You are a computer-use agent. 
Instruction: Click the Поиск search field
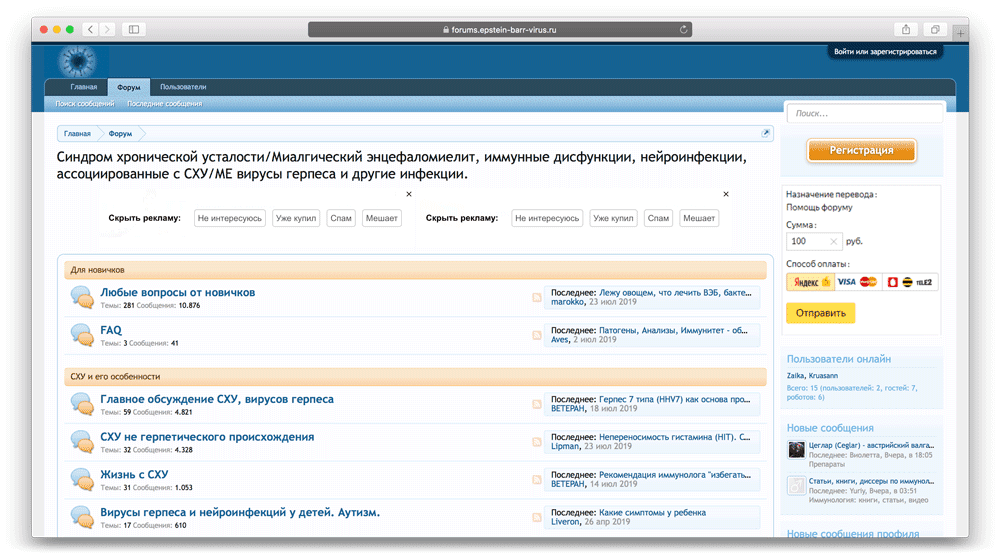pos(863,114)
